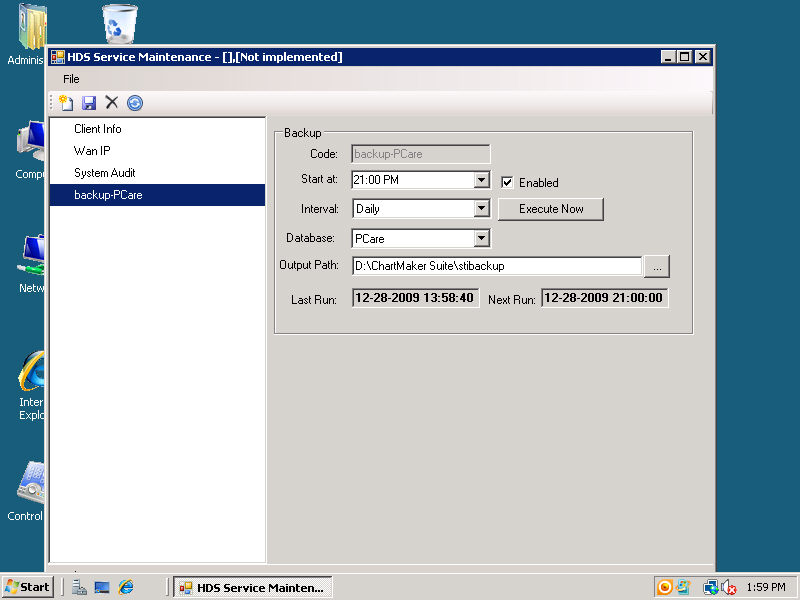Image resolution: width=800 pixels, height=600 pixels.
Task: Select Wan IP in the list
Action: 92,151
